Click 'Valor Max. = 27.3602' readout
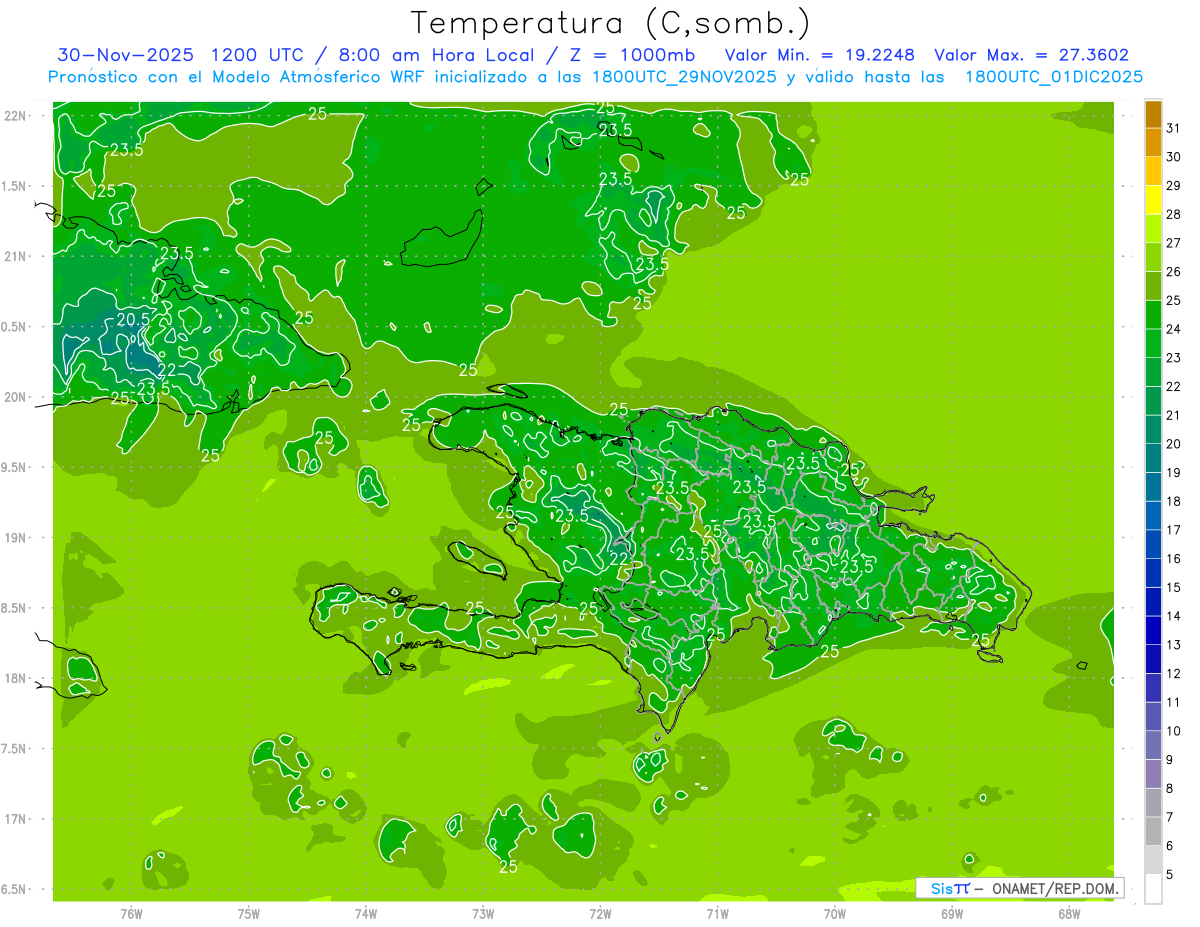 point(1031,55)
